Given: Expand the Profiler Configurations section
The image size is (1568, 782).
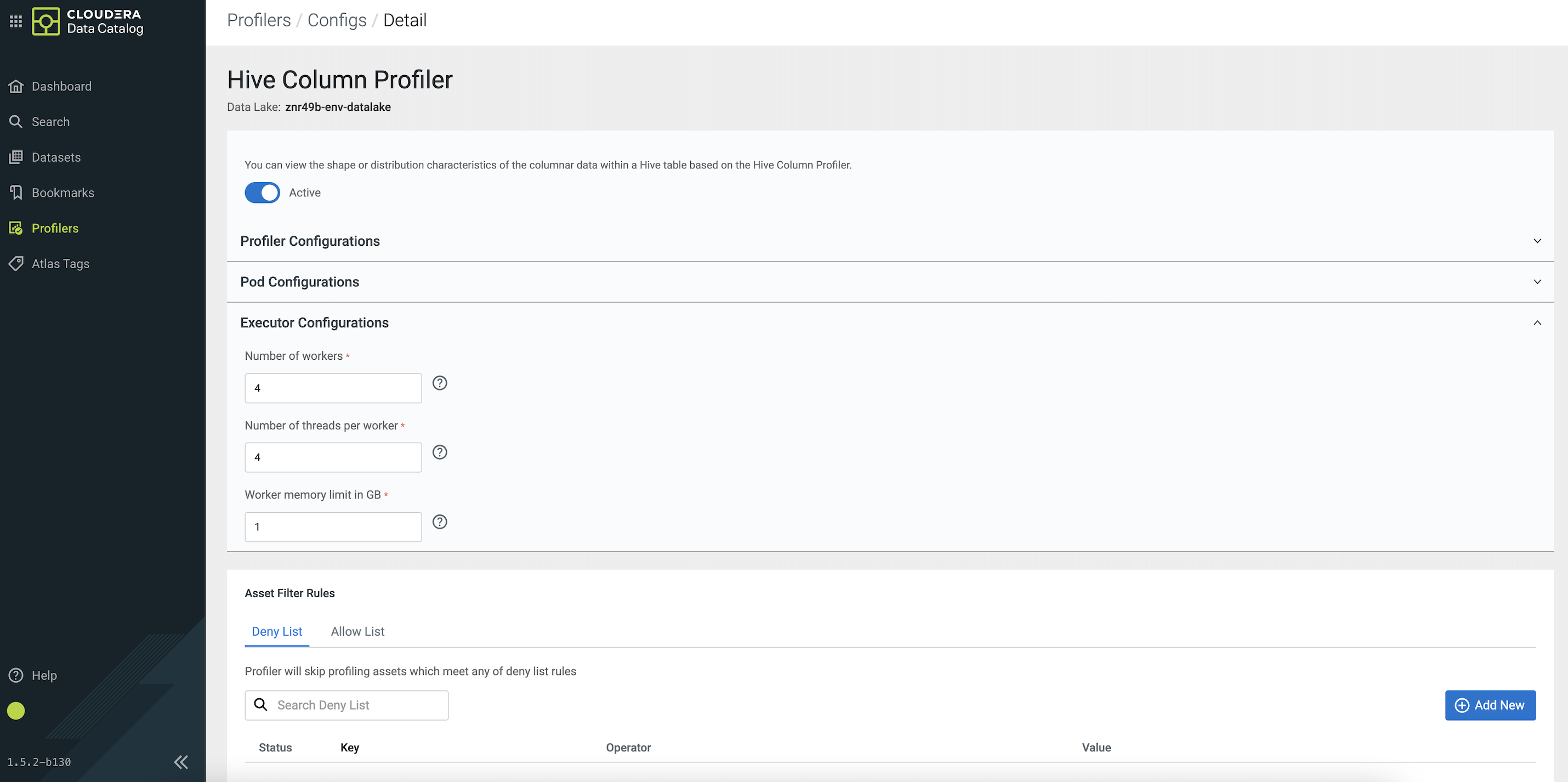Looking at the screenshot, I should [1537, 241].
